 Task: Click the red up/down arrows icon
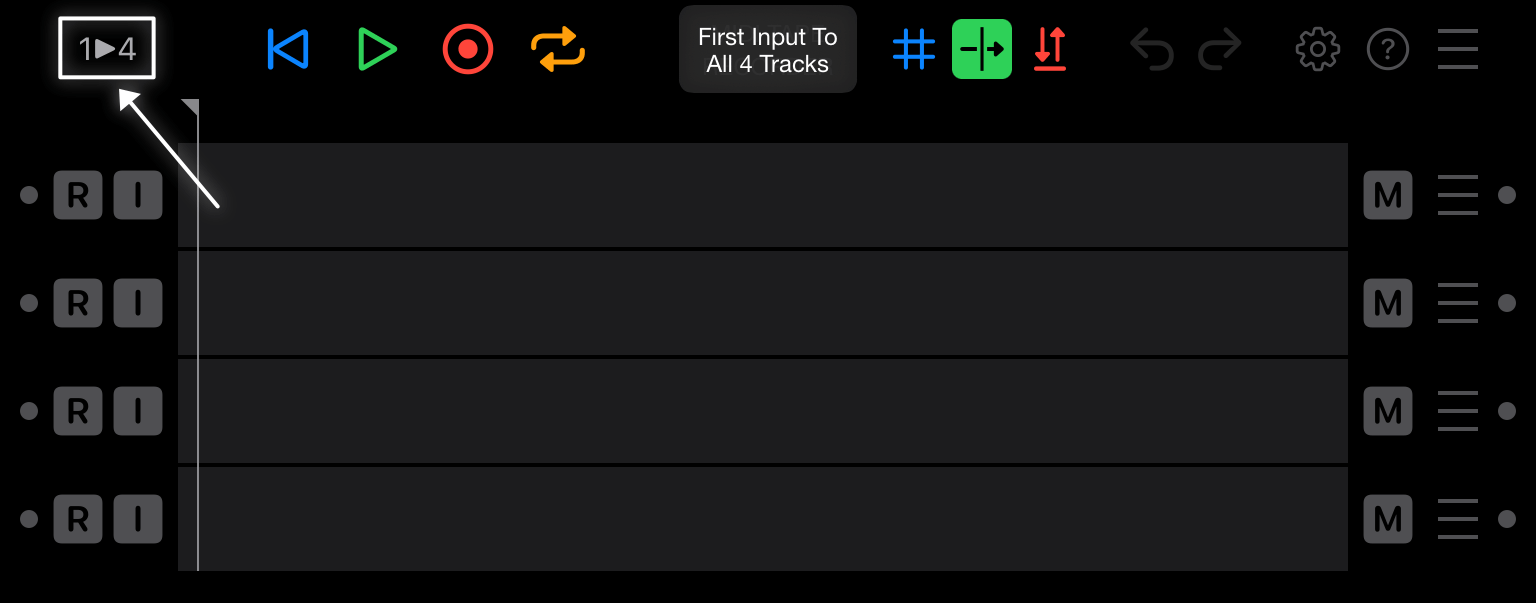tap(1050, 49)
